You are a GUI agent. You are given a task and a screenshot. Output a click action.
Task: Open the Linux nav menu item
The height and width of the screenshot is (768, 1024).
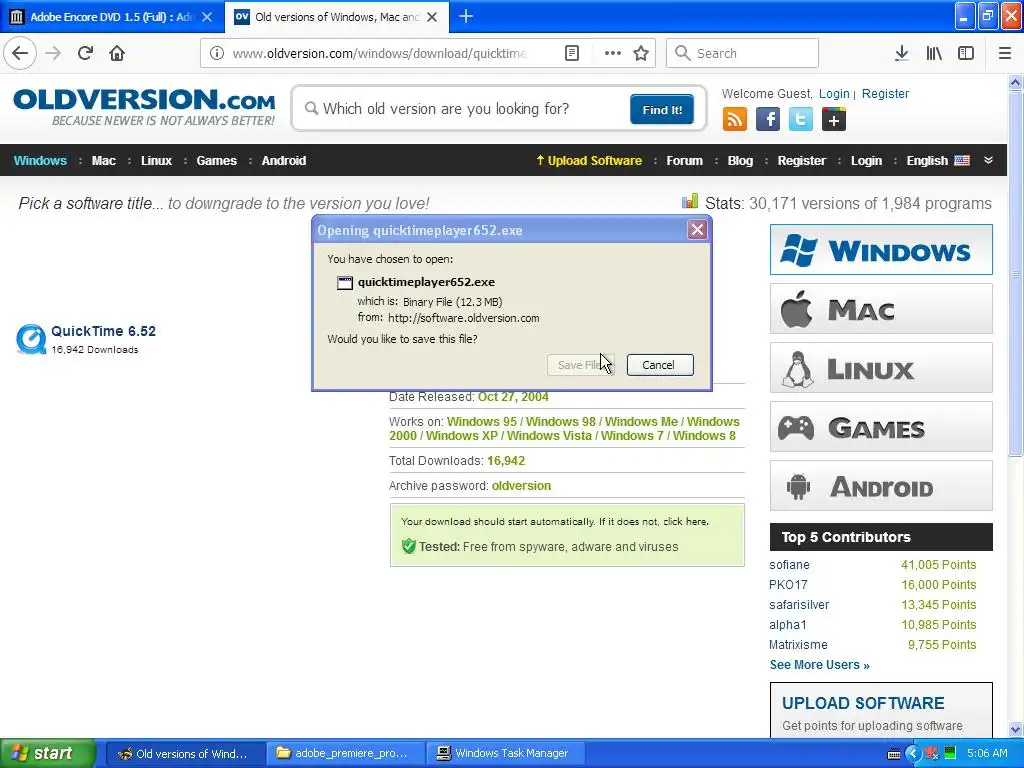point(156,161)
